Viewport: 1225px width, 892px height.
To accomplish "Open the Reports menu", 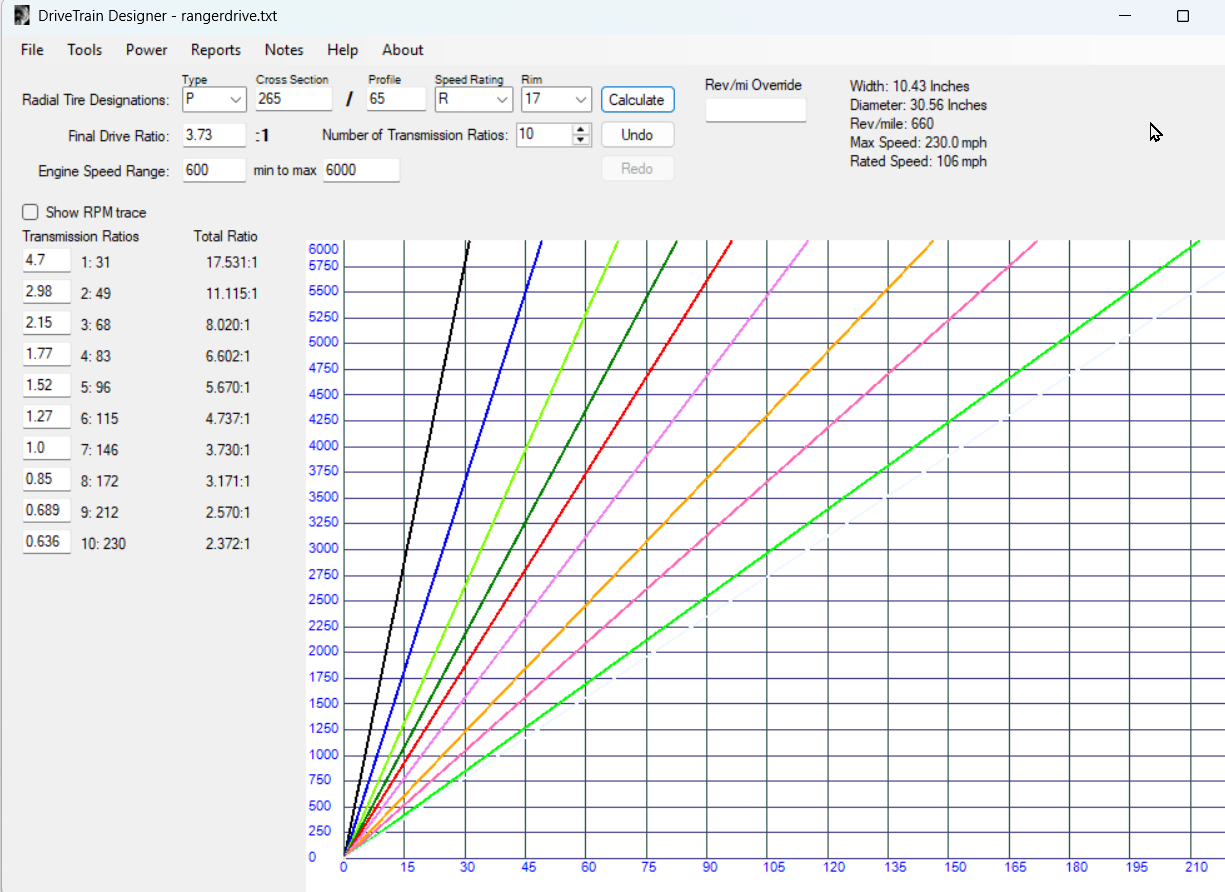I will (x=216, y=50).
